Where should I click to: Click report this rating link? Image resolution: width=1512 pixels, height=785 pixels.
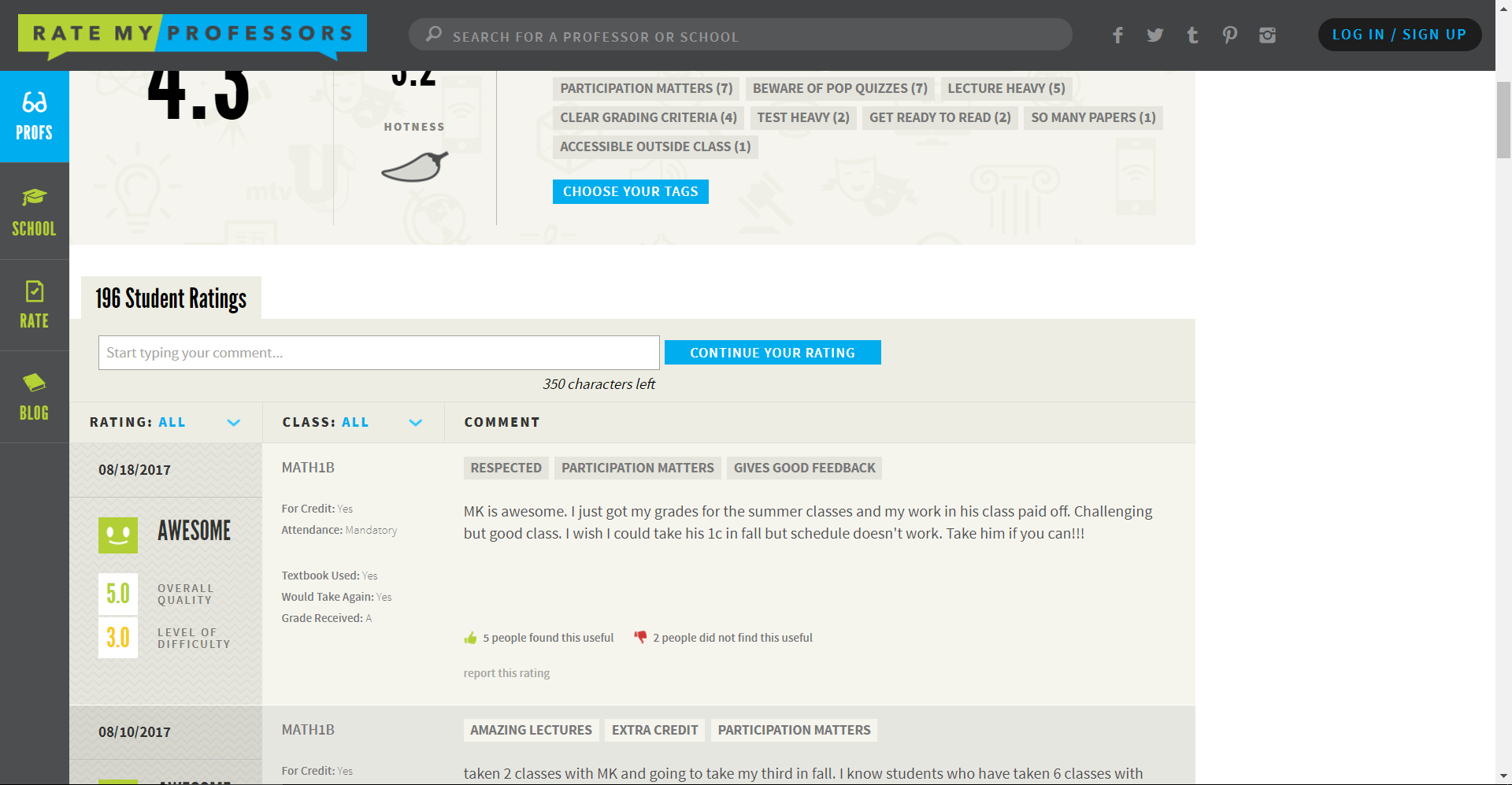[506, 673]
